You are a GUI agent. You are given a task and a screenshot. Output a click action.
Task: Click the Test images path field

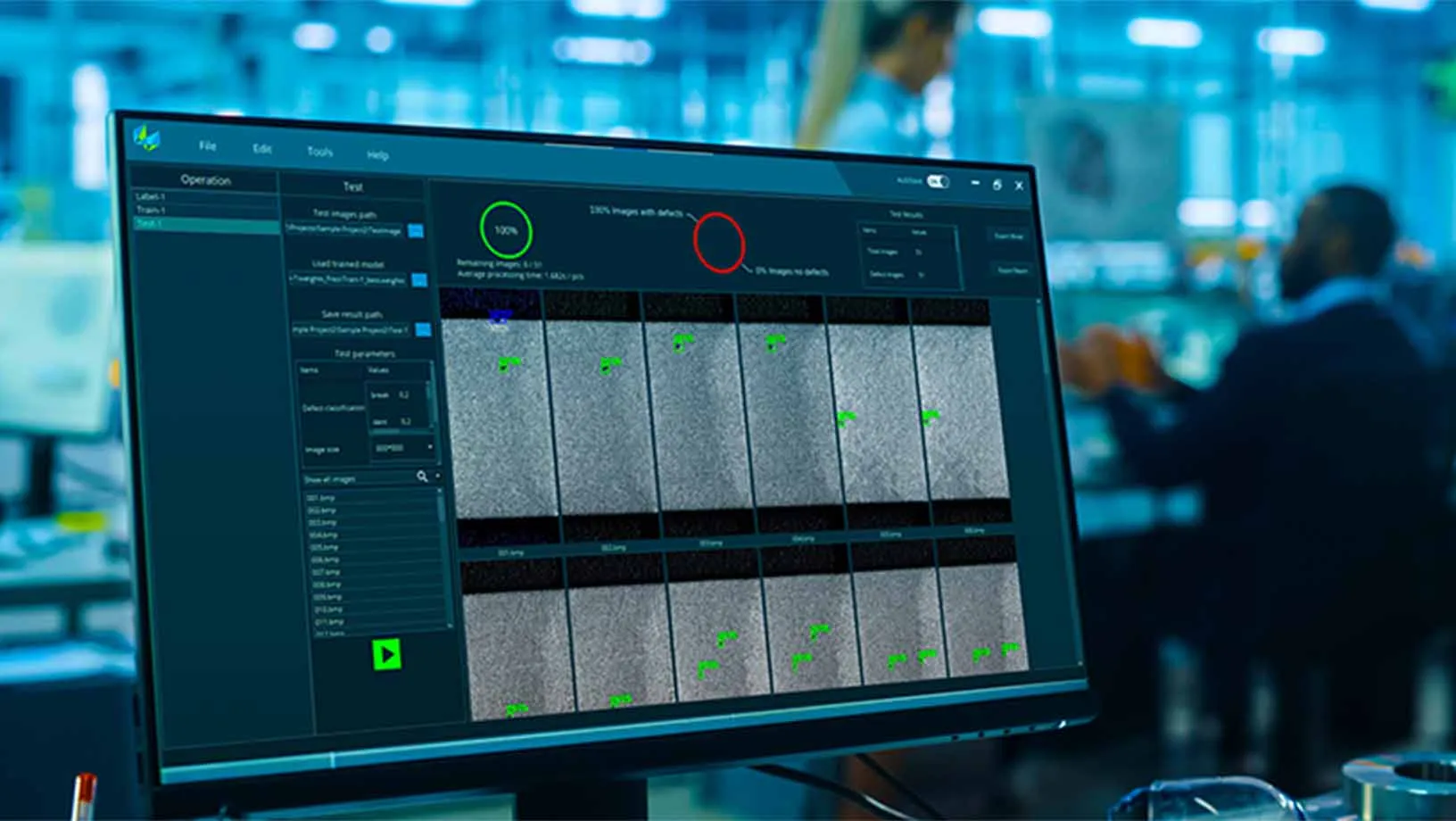(x=345, y=229)
